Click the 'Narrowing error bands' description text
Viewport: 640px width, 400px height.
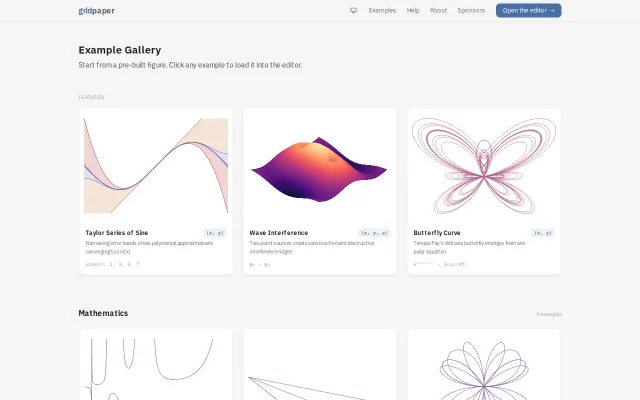pos(149,247)
